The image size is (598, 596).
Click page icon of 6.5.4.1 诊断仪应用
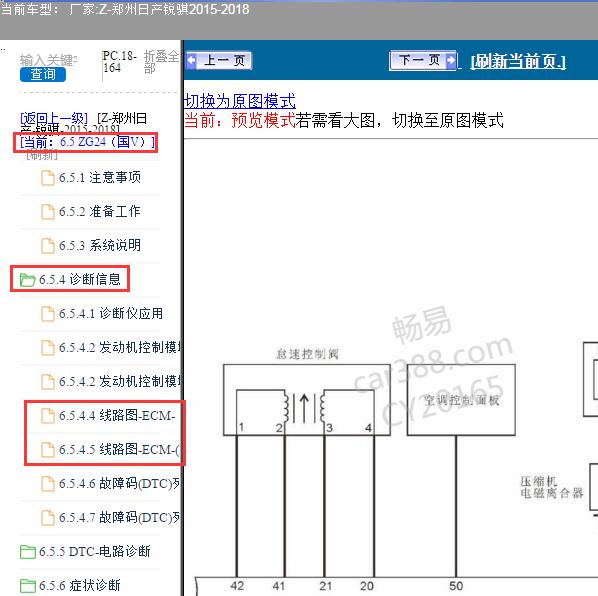[48, 314]
